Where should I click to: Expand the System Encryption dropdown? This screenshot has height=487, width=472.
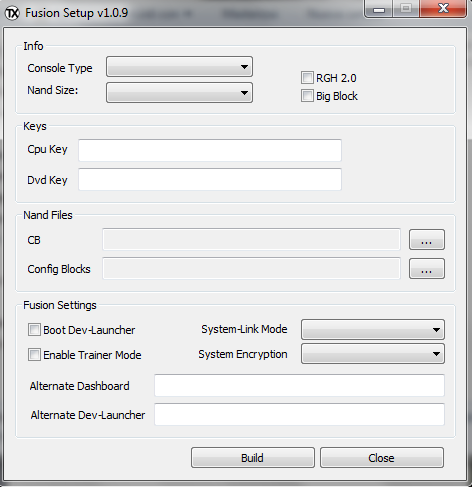point(373,354)
